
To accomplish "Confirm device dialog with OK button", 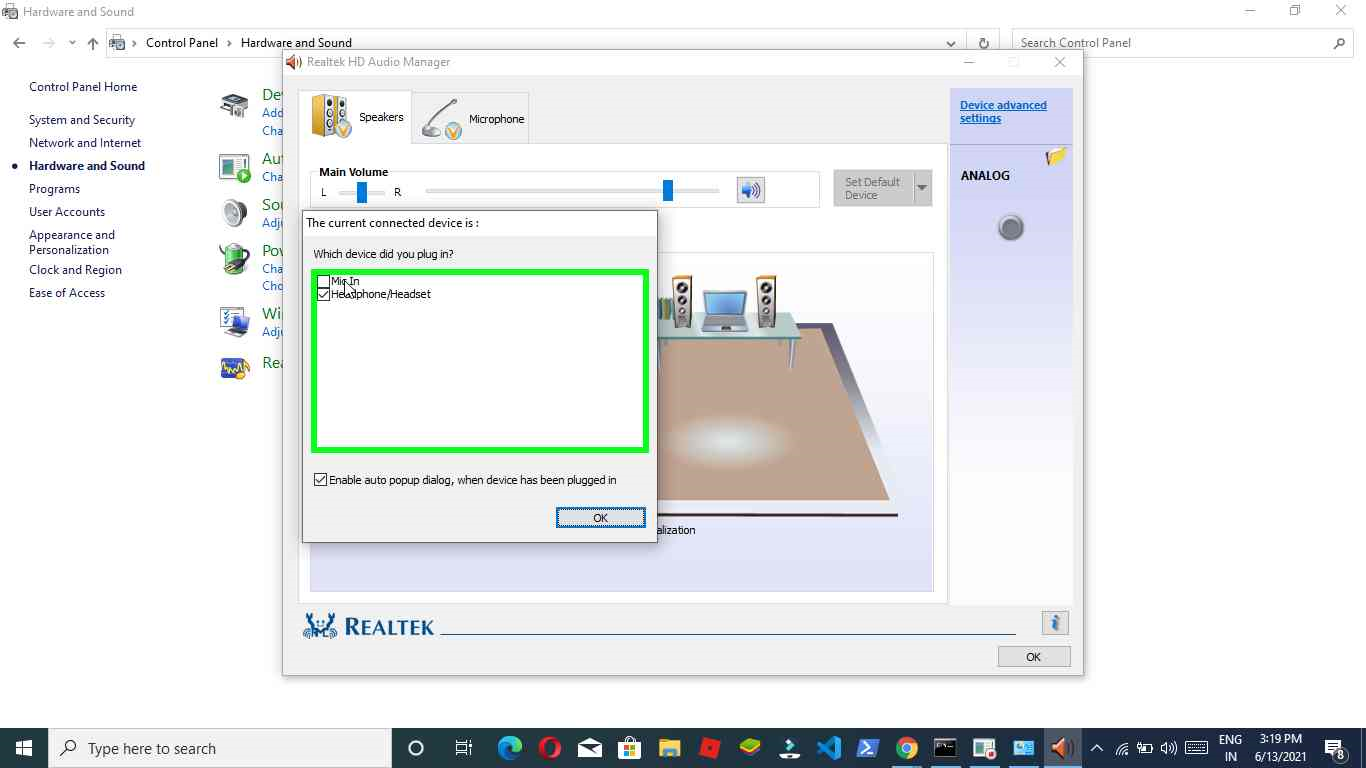I will tap(600, 518).
